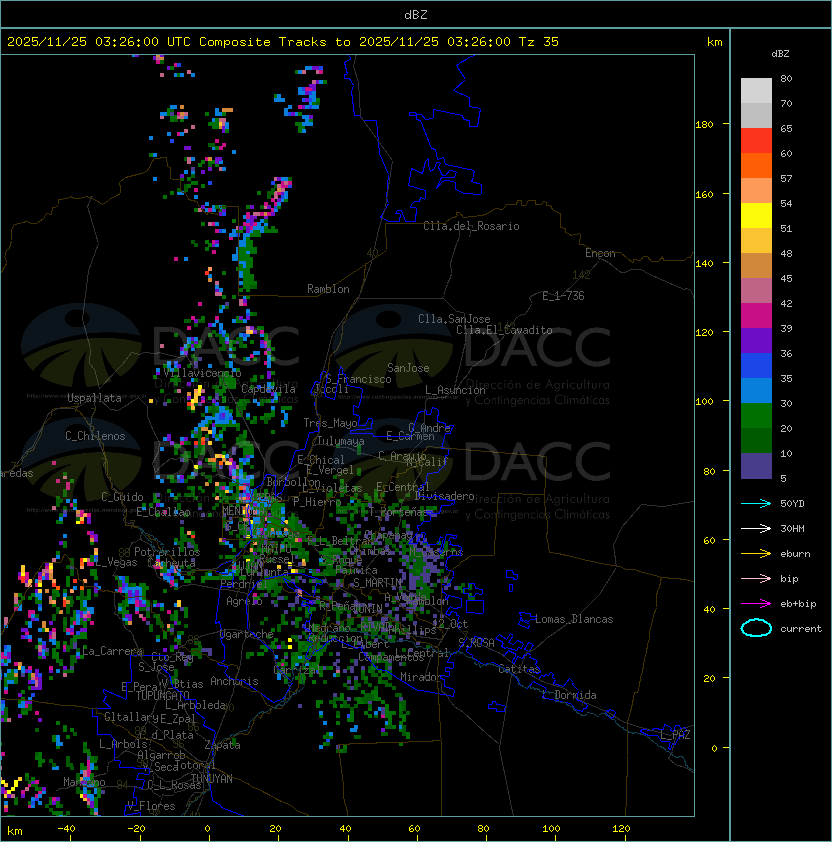Image resolution: width=832 pixels, height=842 pixels.
Task: Click the yellow eburn arrow legend icon
Action: 756,553
